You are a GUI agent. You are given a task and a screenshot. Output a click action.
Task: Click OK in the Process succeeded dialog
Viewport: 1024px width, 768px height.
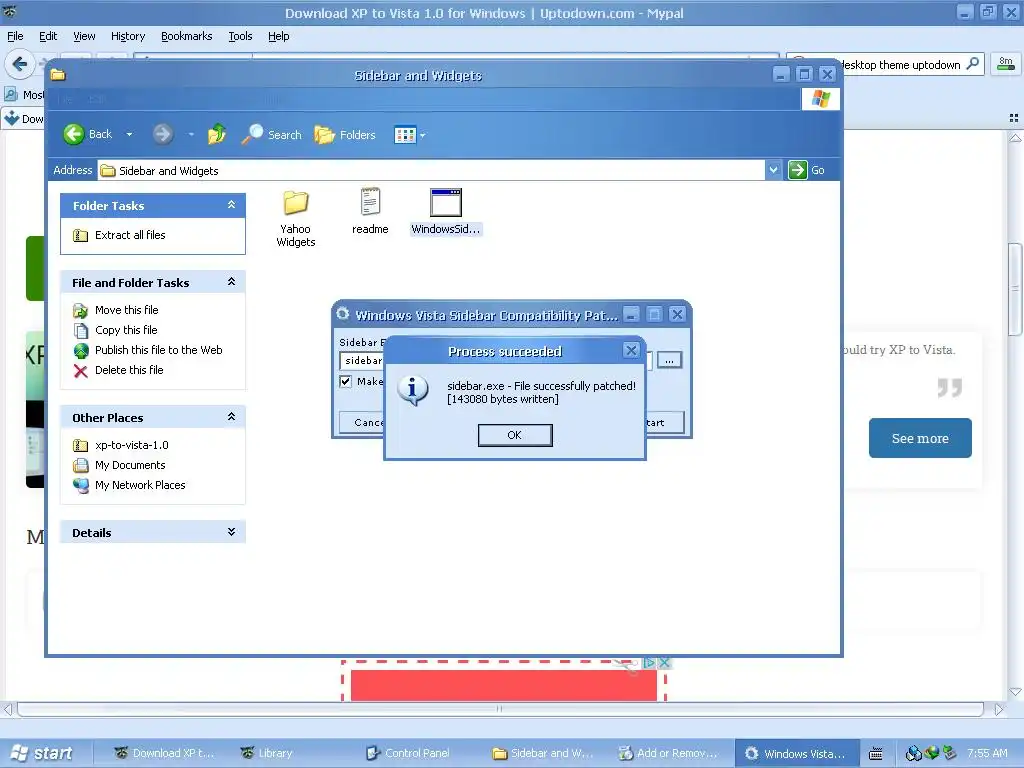tap(515, 435)
